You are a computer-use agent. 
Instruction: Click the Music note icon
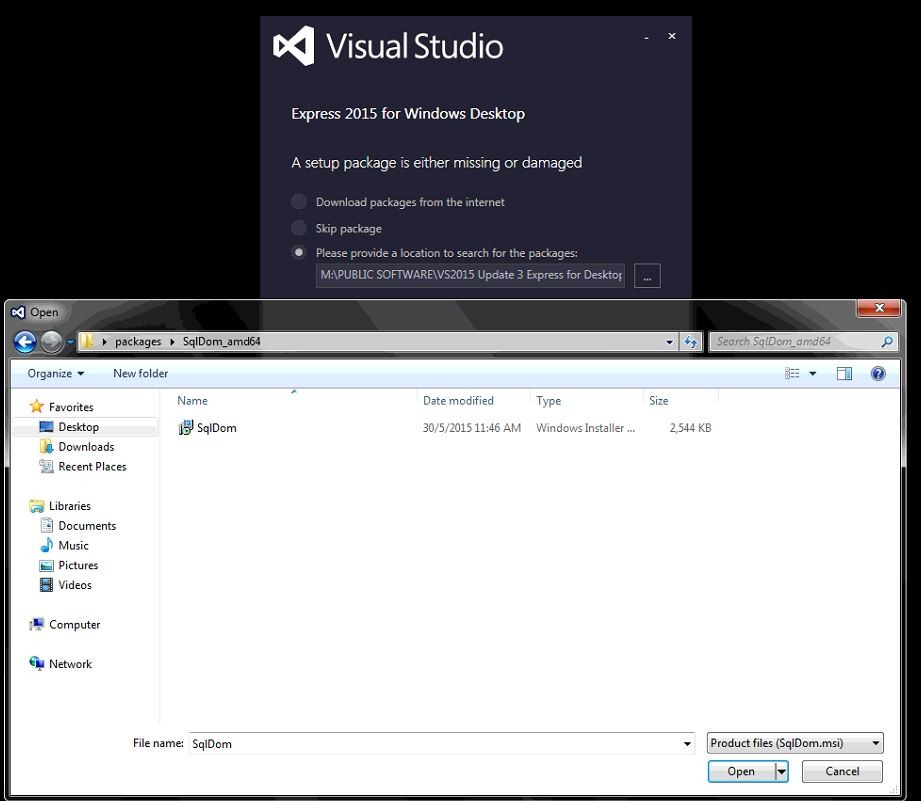46,545
